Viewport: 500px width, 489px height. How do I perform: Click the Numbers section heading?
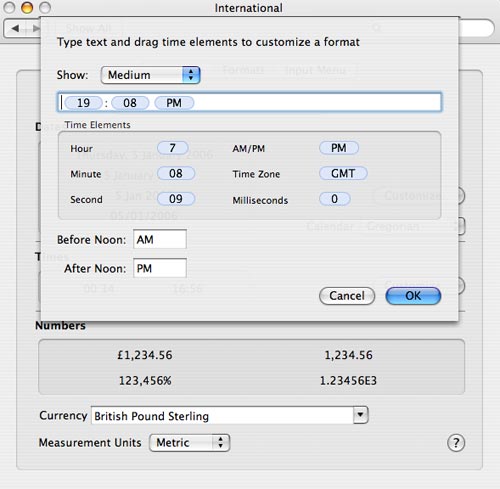coord(60,326)
